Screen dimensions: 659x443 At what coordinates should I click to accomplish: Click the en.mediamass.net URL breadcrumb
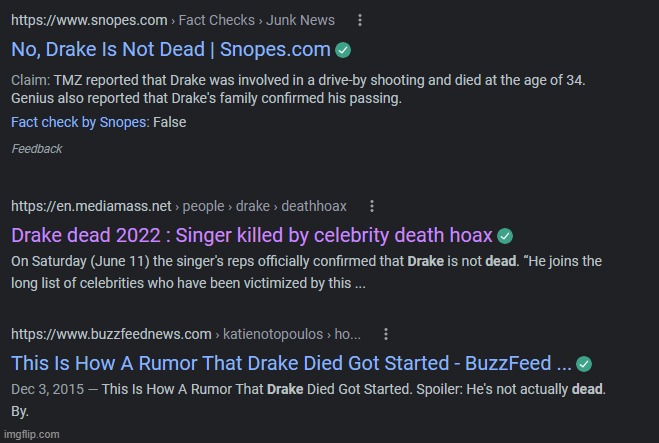coord(91,206)
